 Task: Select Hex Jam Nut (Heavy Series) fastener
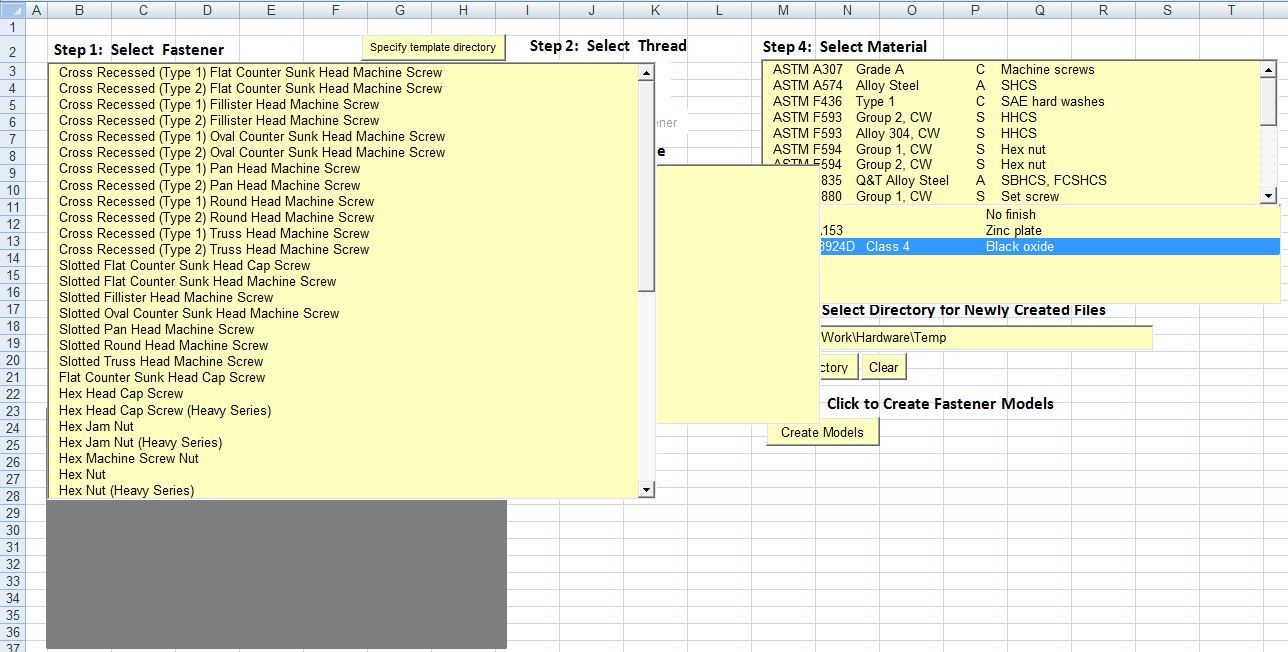coord(140,442)
